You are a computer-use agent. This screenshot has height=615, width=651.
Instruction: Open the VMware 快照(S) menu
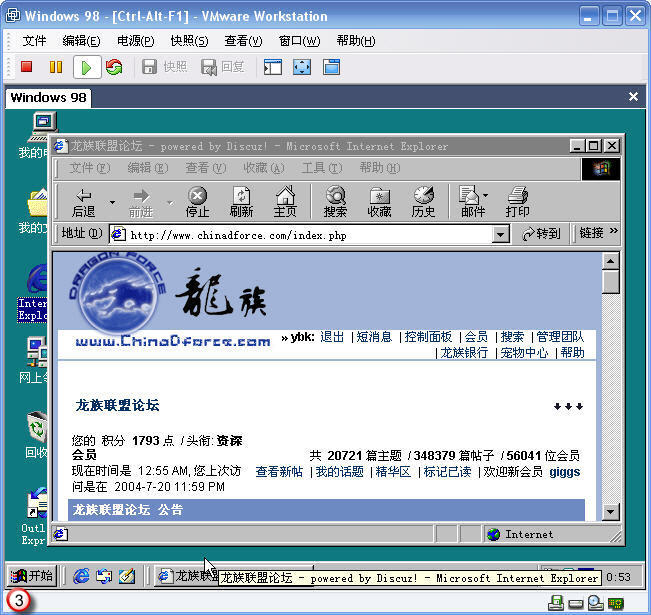click(189, 41)
